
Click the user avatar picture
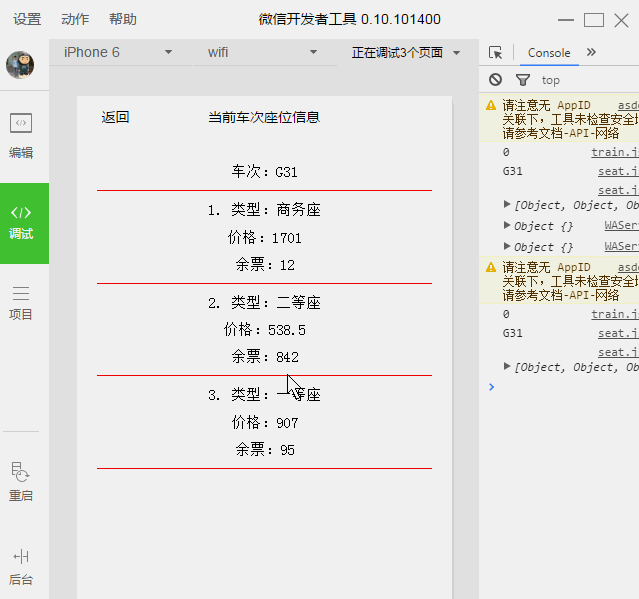(20, 65)
